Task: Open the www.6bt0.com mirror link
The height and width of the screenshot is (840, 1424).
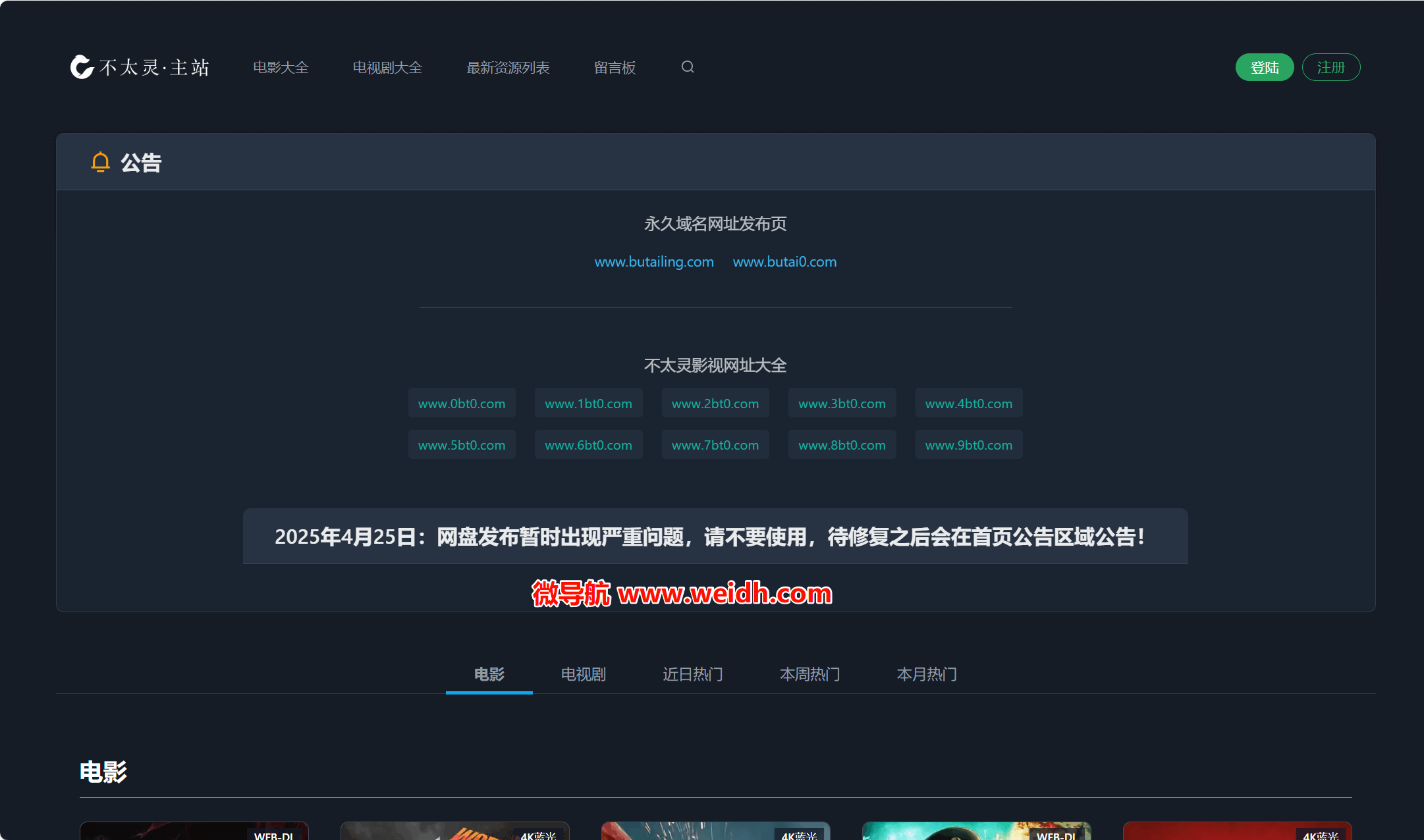Action: tap(588, 445)
